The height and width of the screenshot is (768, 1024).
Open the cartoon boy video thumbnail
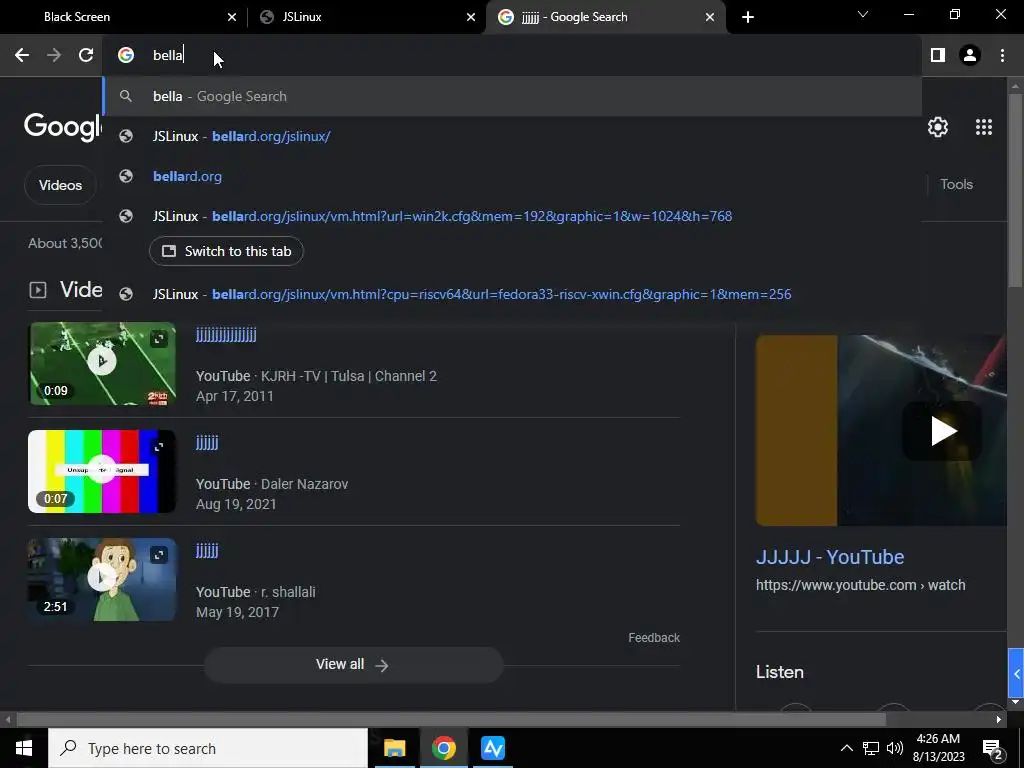102,579
